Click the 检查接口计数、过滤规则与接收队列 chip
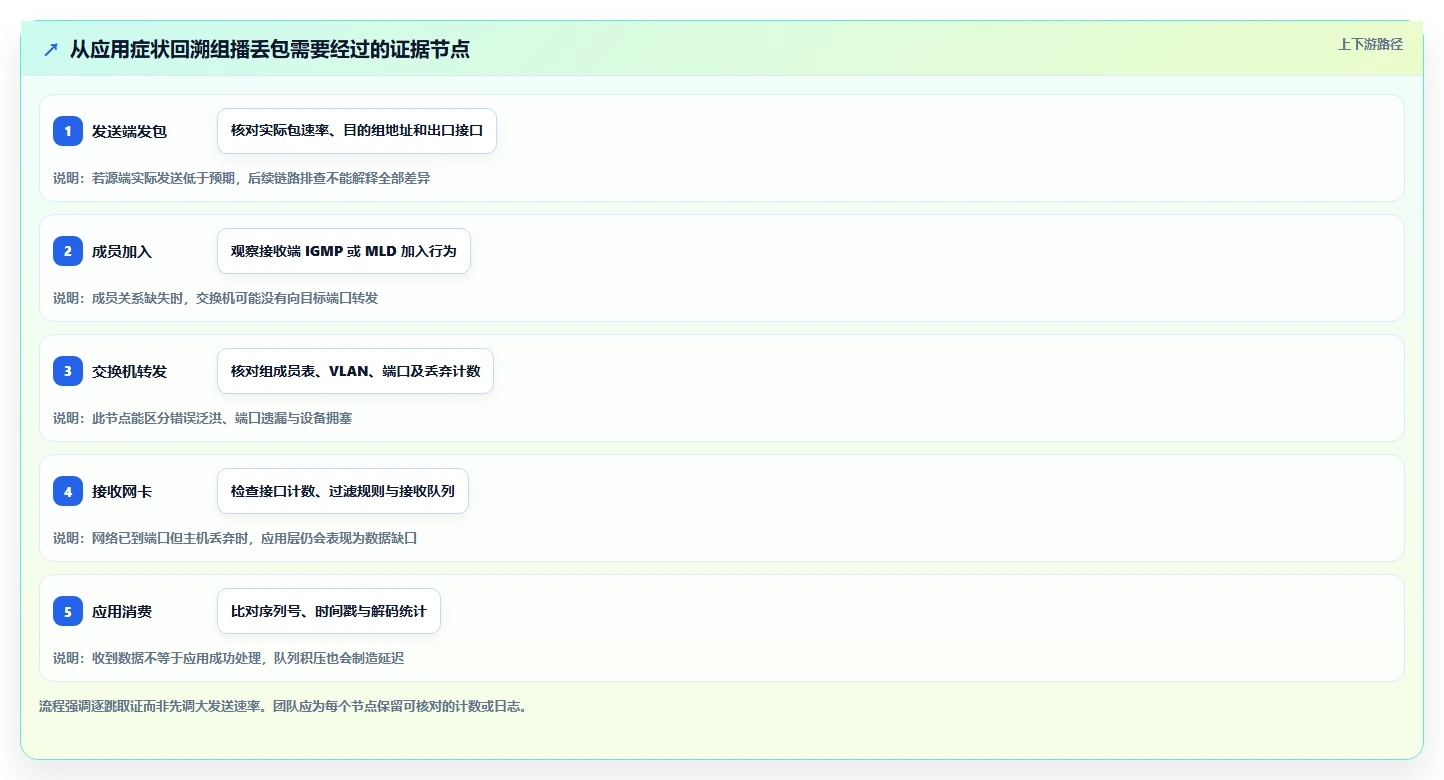 [343, 491]
